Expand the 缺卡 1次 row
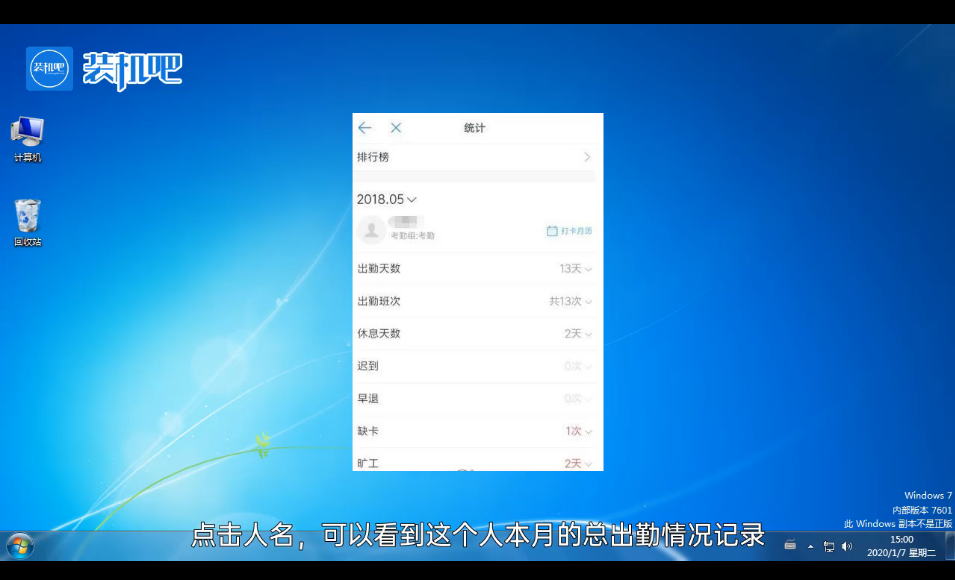Screen dimensions: 955x580 578,431
